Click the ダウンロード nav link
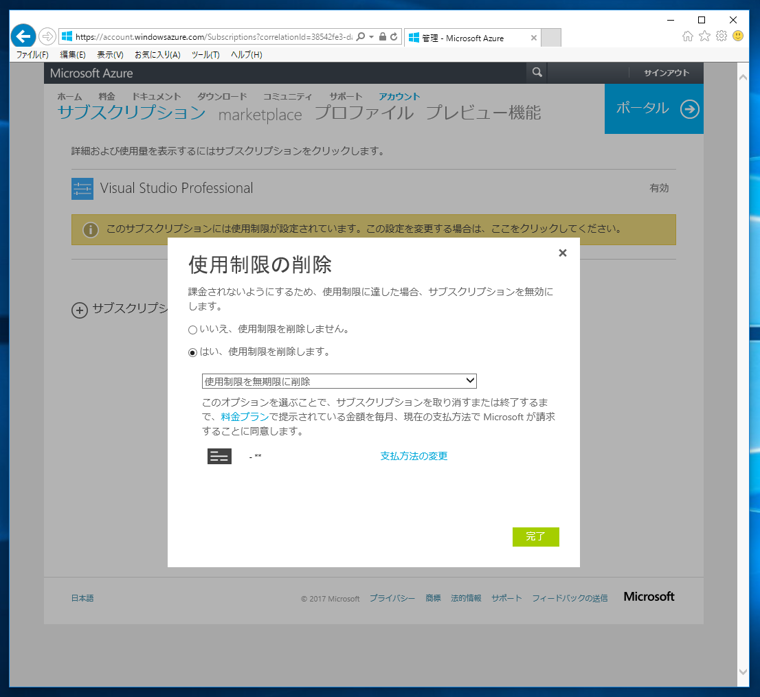760x697 pixels. 222,96
